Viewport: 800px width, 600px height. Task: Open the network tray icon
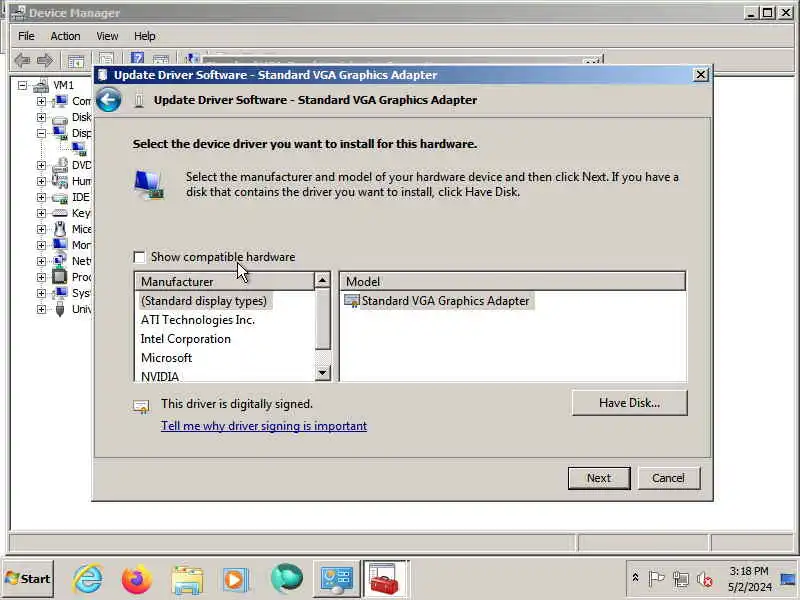681,579
